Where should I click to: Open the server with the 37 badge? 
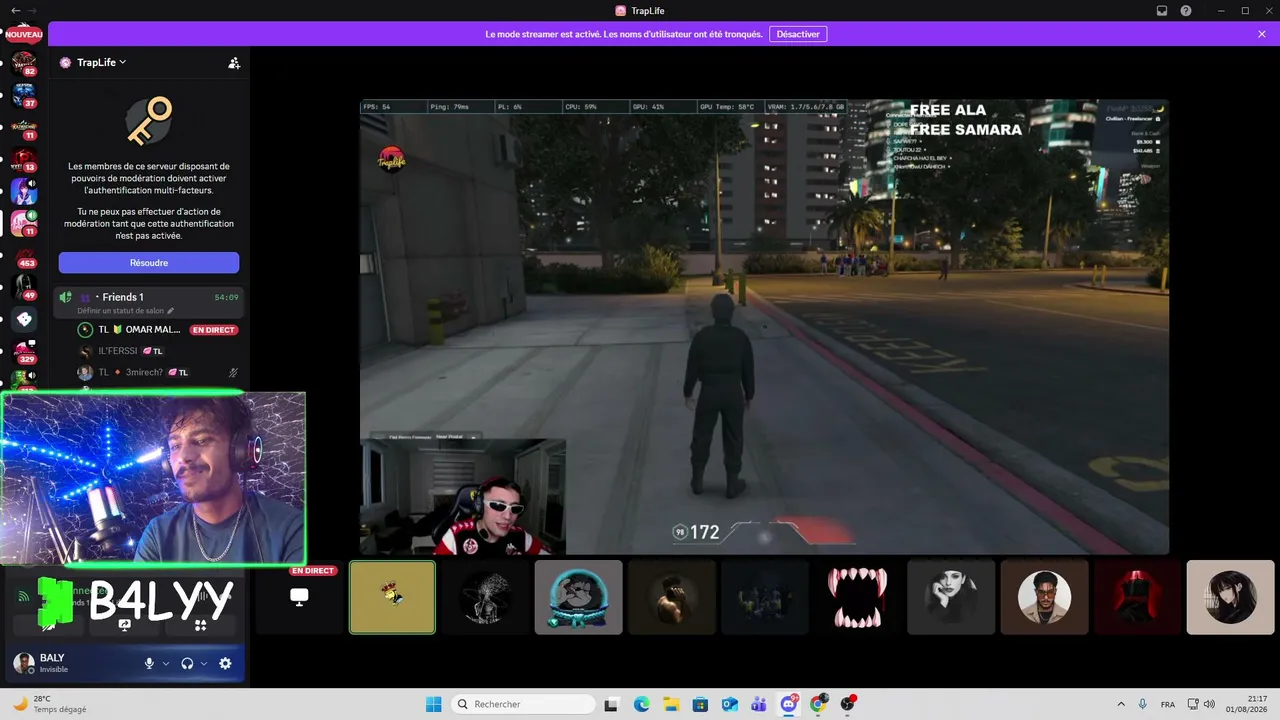click(x=22, y=96)
